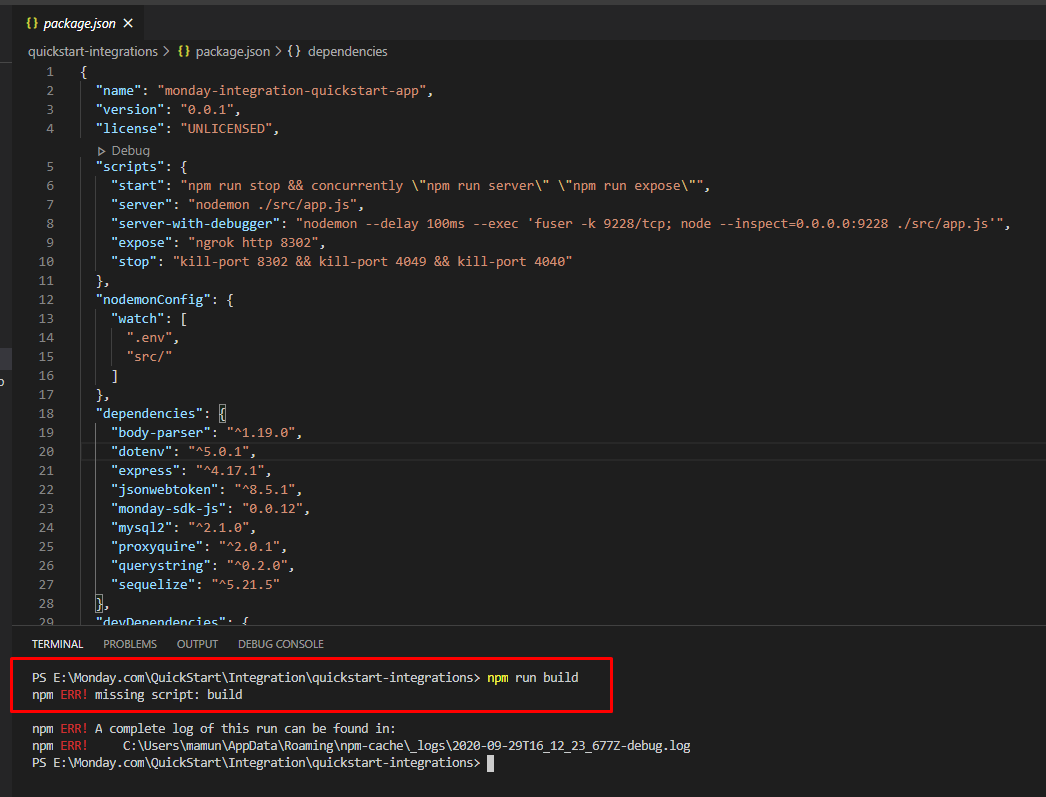Click the "dotenv" dependency key
Screen dimensions: 1046x797
tap(141, 452)
